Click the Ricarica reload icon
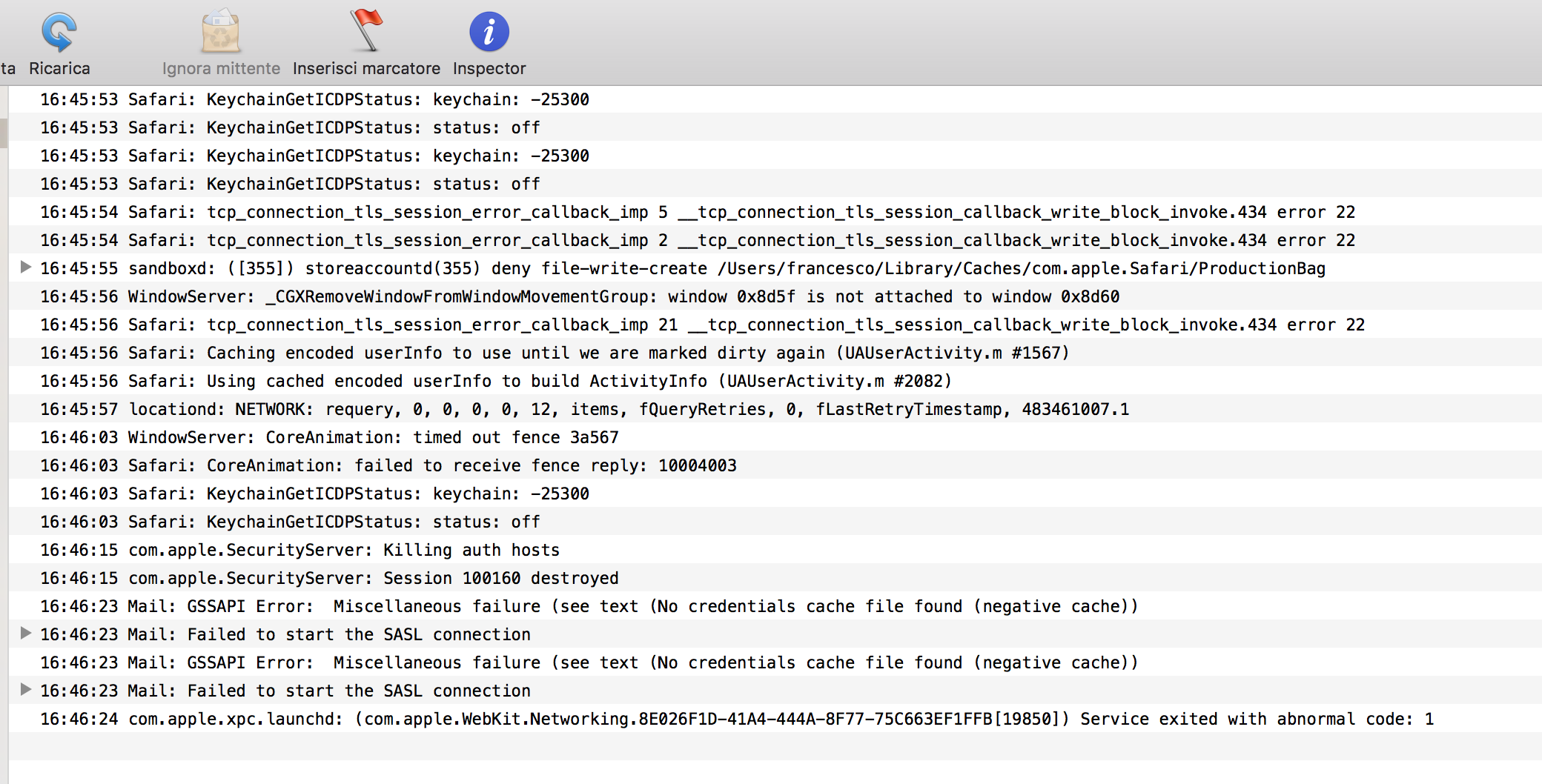This screenshot has width=1542, height=784. coord(59,33)
